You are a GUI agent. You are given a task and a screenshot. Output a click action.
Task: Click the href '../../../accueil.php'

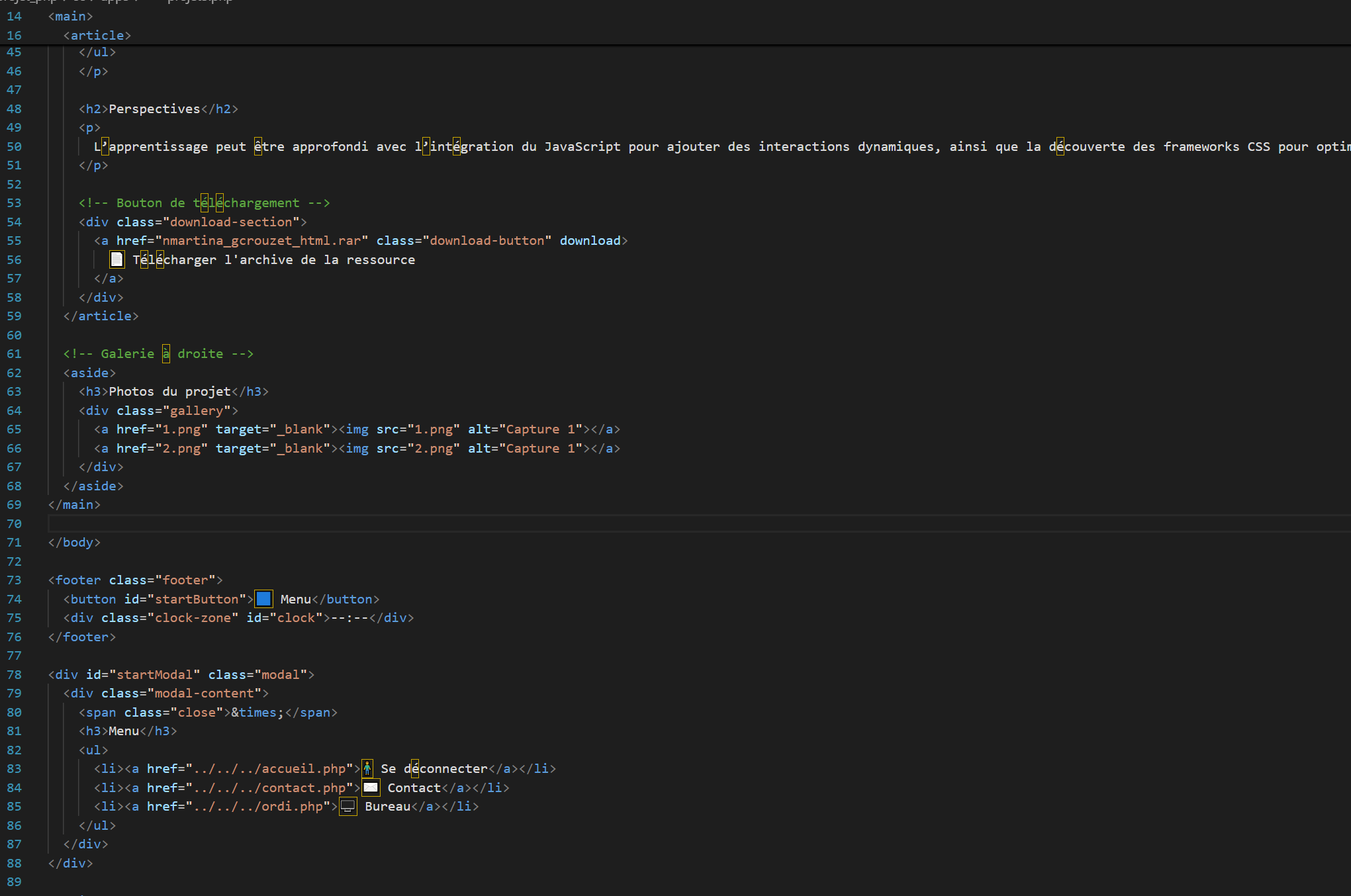pyautogui.click(x=269, y=768)
